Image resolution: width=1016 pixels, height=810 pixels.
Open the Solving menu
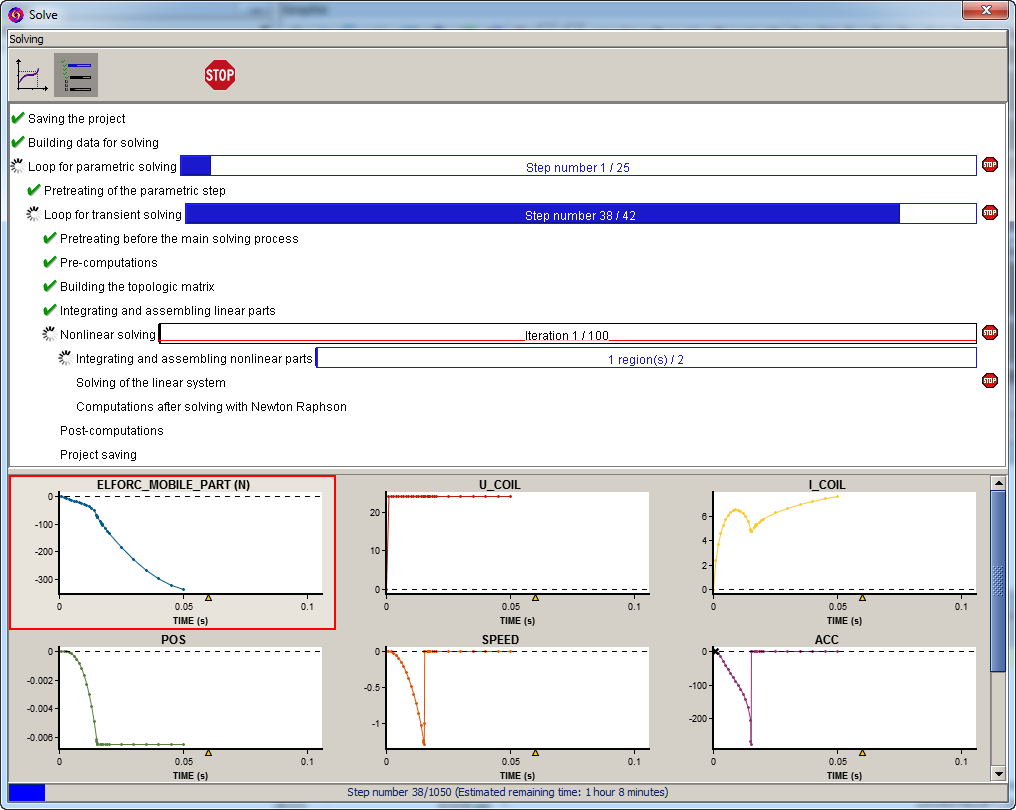(27, 39)
